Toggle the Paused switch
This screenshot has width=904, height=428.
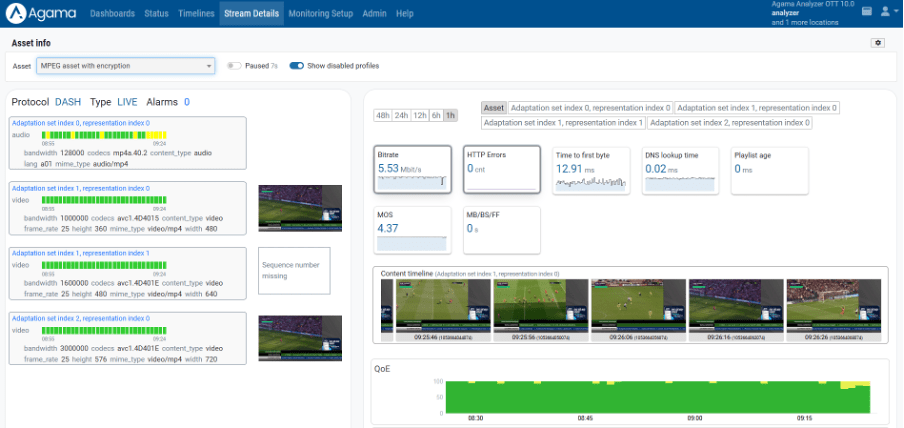click(234, 66)
